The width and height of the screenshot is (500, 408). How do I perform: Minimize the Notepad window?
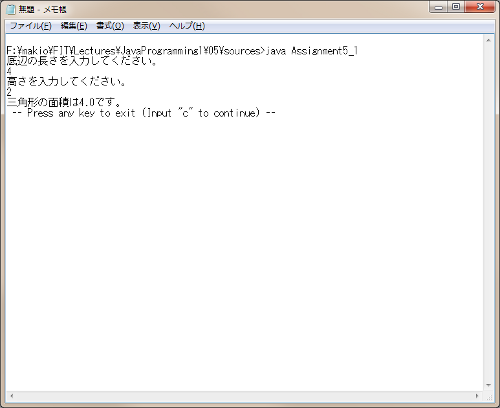(x=439, y=7)
